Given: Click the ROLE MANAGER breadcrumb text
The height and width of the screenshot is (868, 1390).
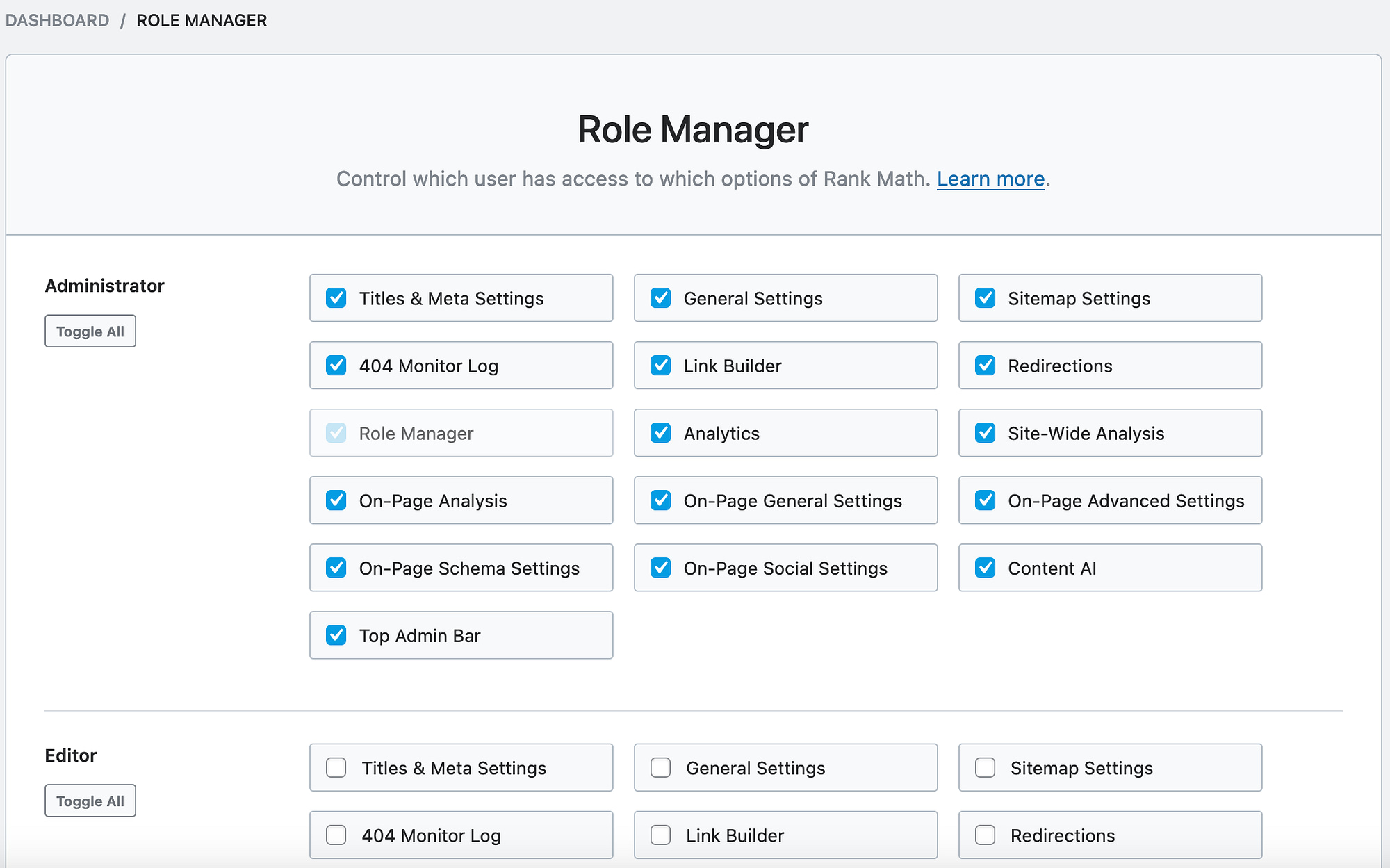Looking at the screenshot, I should click(x=202, y=20).
